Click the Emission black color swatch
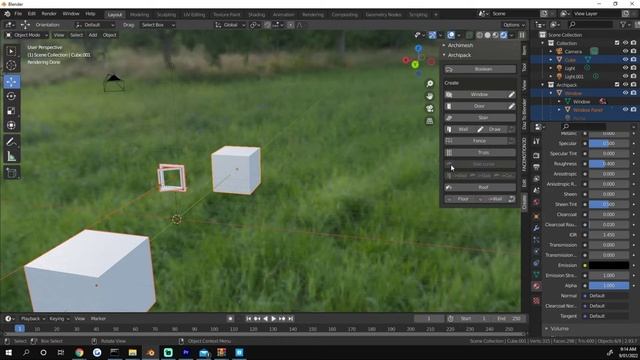 (x=609, y=265)
